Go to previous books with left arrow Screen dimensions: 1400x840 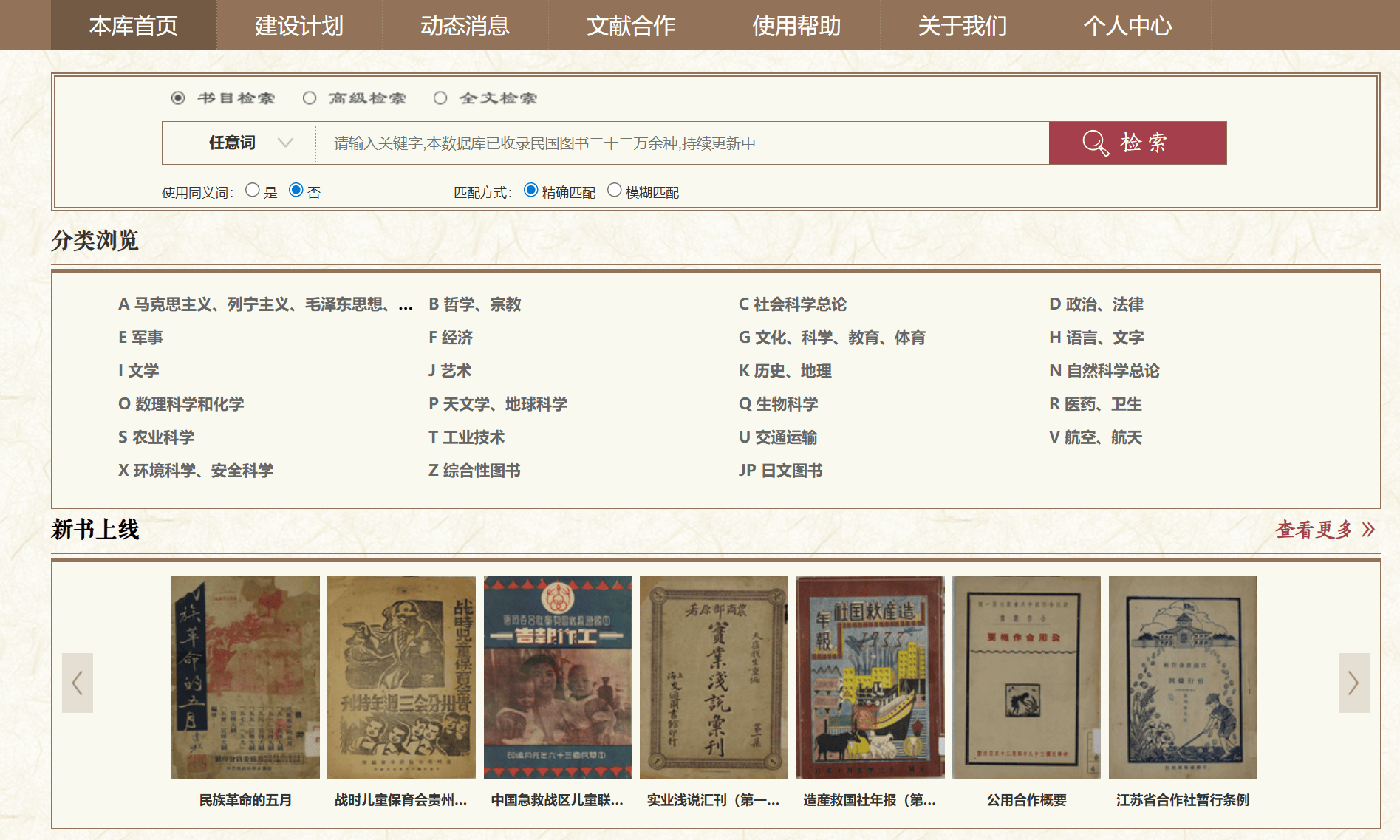78,683
